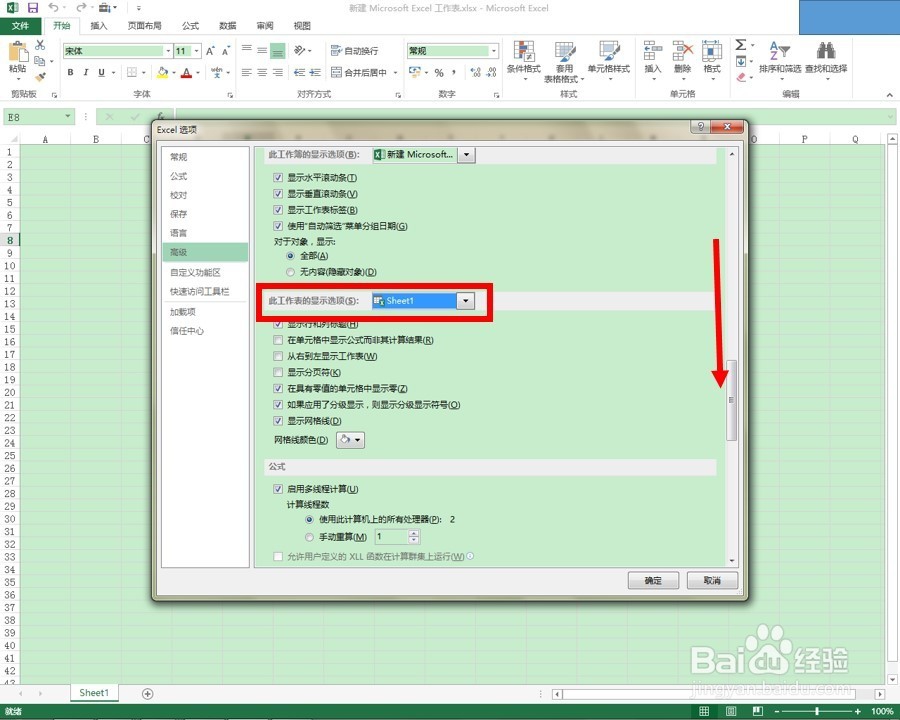Open the 文件 File menu
This screenshot has width=900, height=720.
pyautogui.click(x=21, y=26)
